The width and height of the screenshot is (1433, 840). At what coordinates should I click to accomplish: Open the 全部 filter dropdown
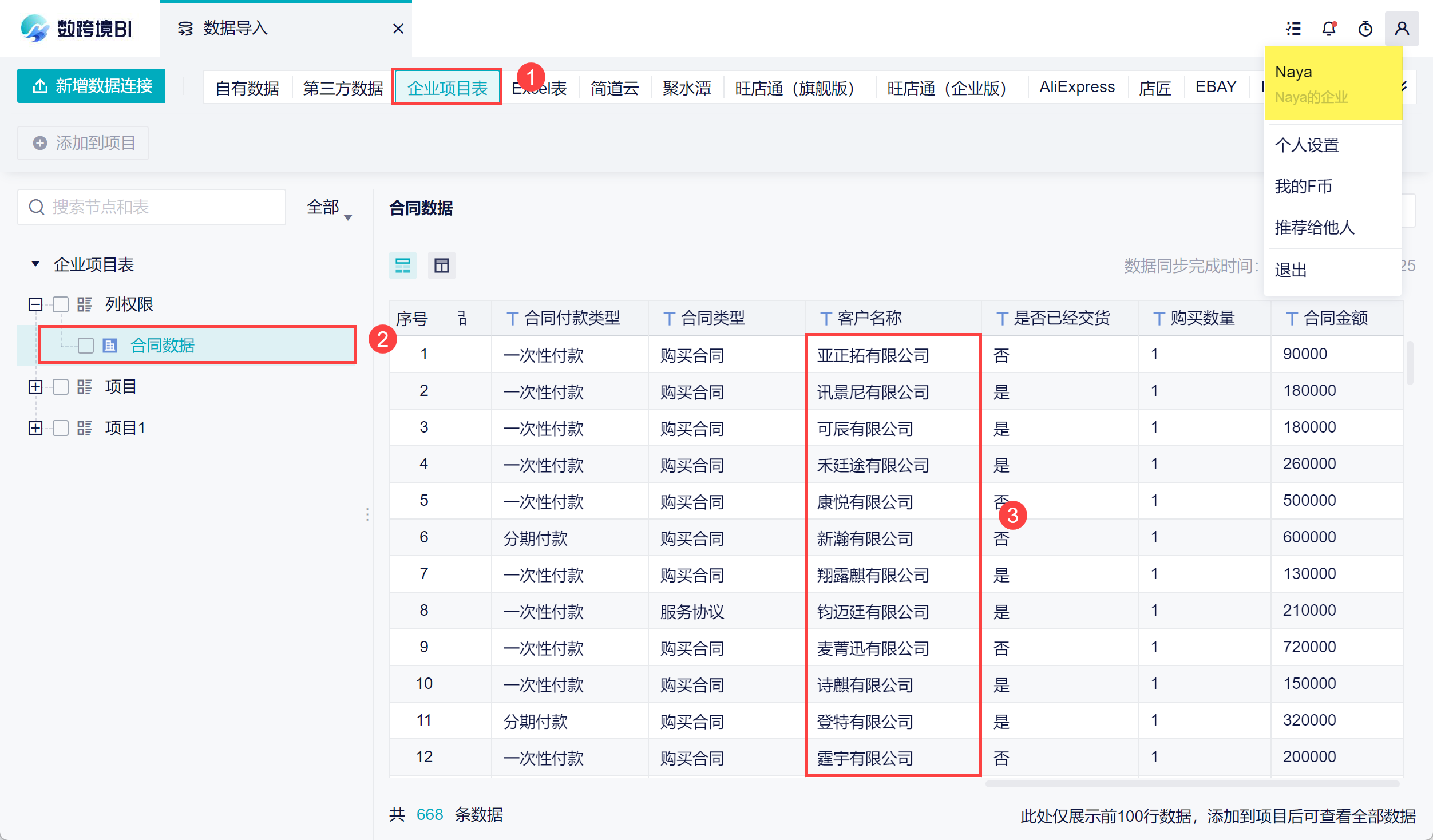[x=329, y=207]
